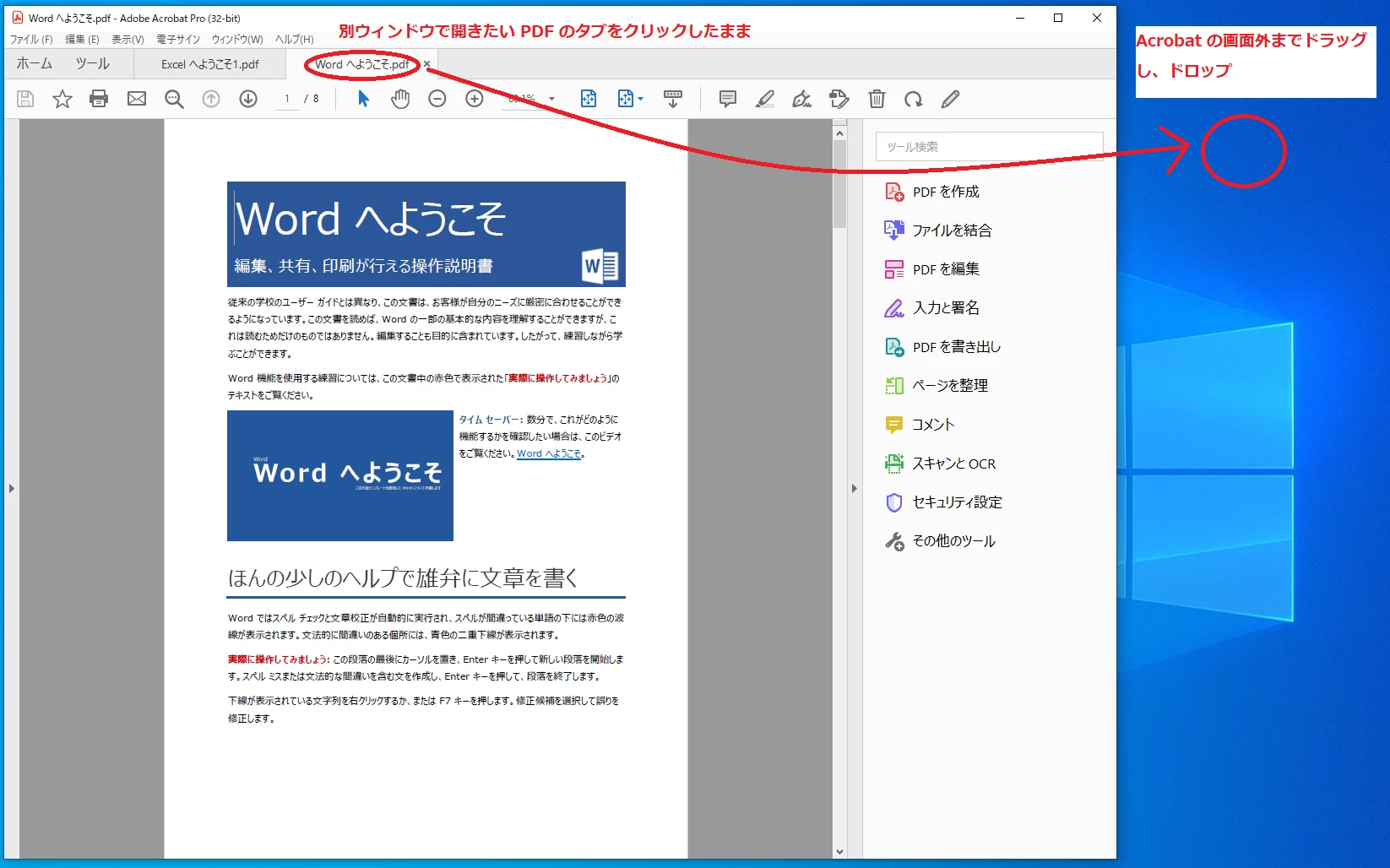The width and height of the screenshot is (1390, 868).
Task: Open the ヘルプ menu
Action: coord(294,40)
